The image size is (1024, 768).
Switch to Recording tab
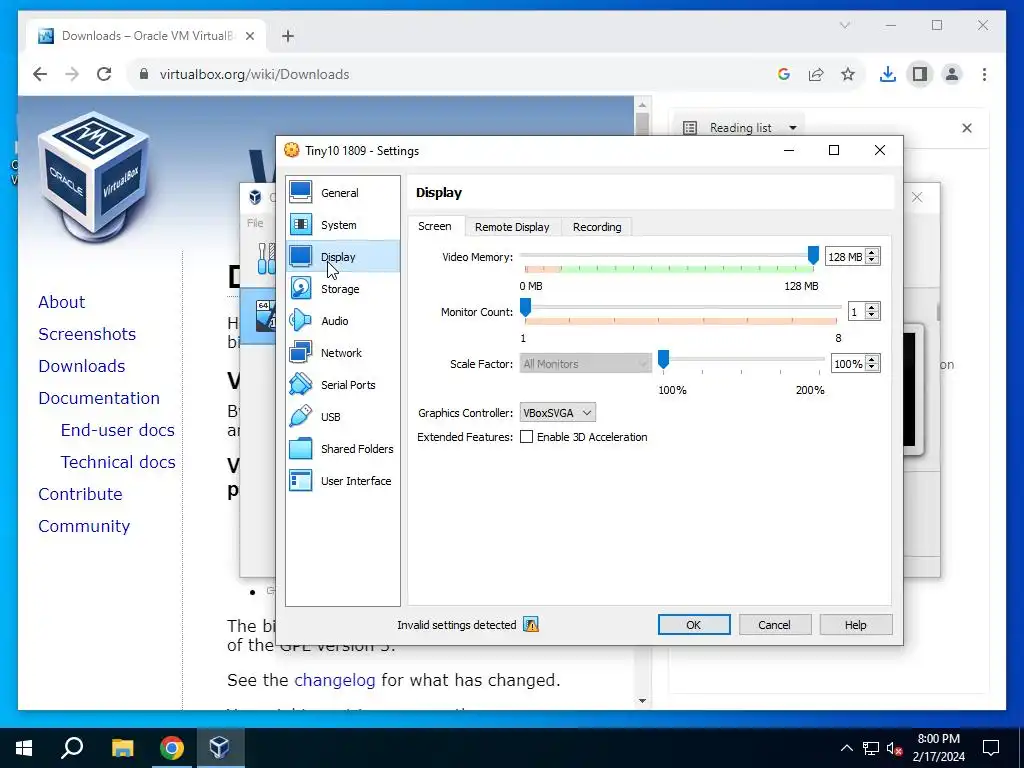coord(597,227)
